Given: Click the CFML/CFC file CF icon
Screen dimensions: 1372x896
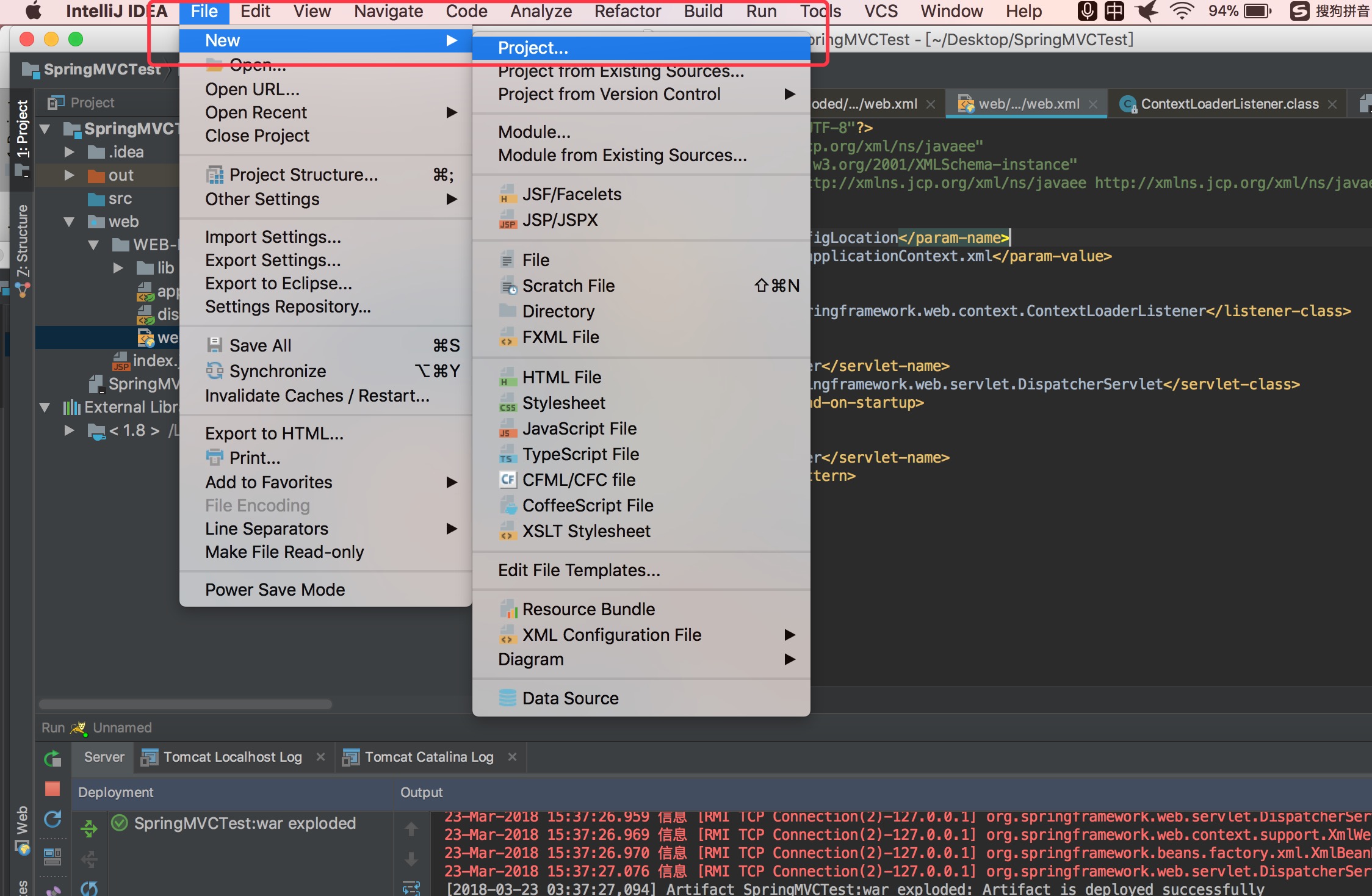Looking at the screenshot, I should point(507,480).
